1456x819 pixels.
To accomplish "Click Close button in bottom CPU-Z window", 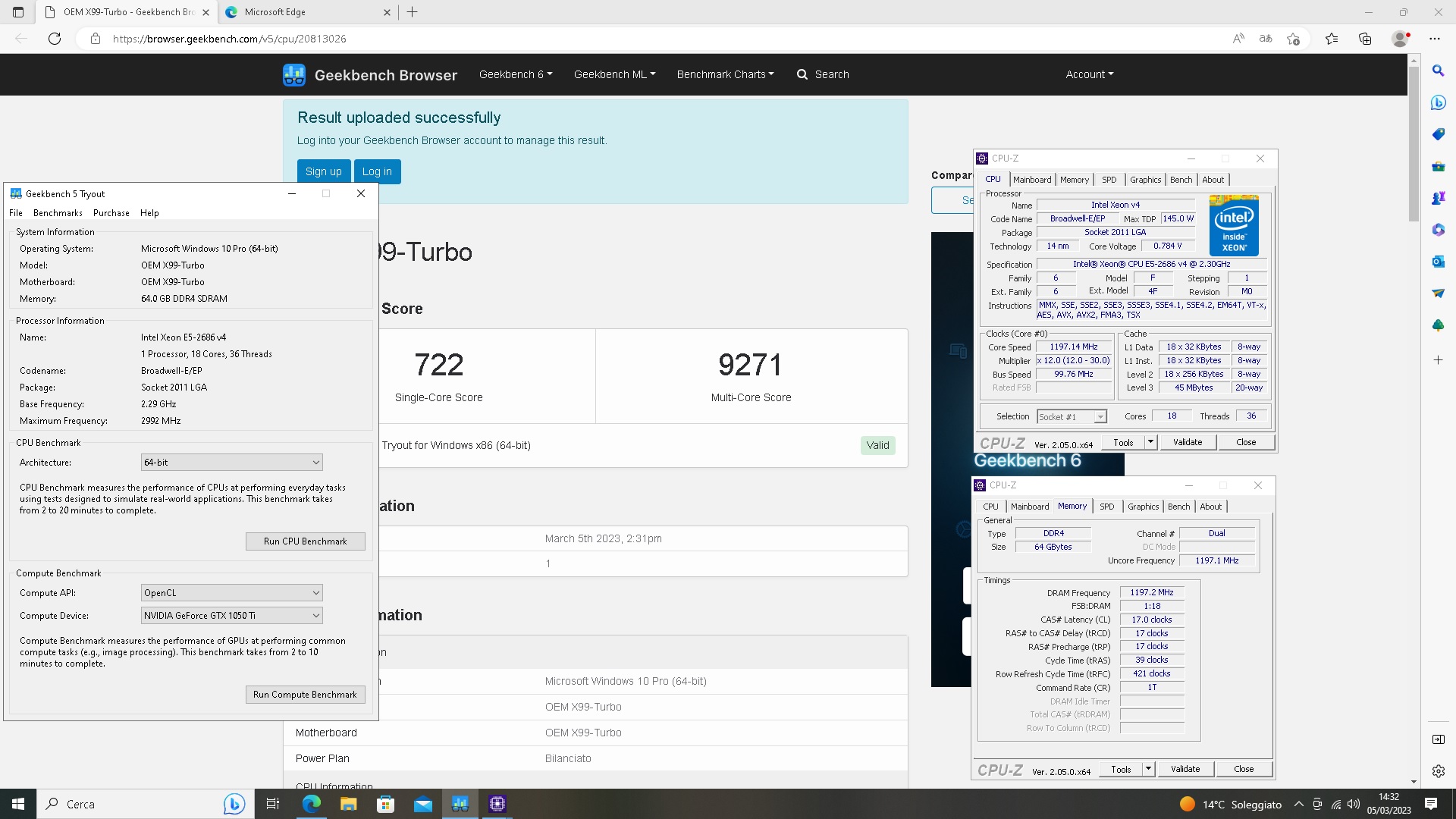I will pyautogui.click(x=1244, y=769).
